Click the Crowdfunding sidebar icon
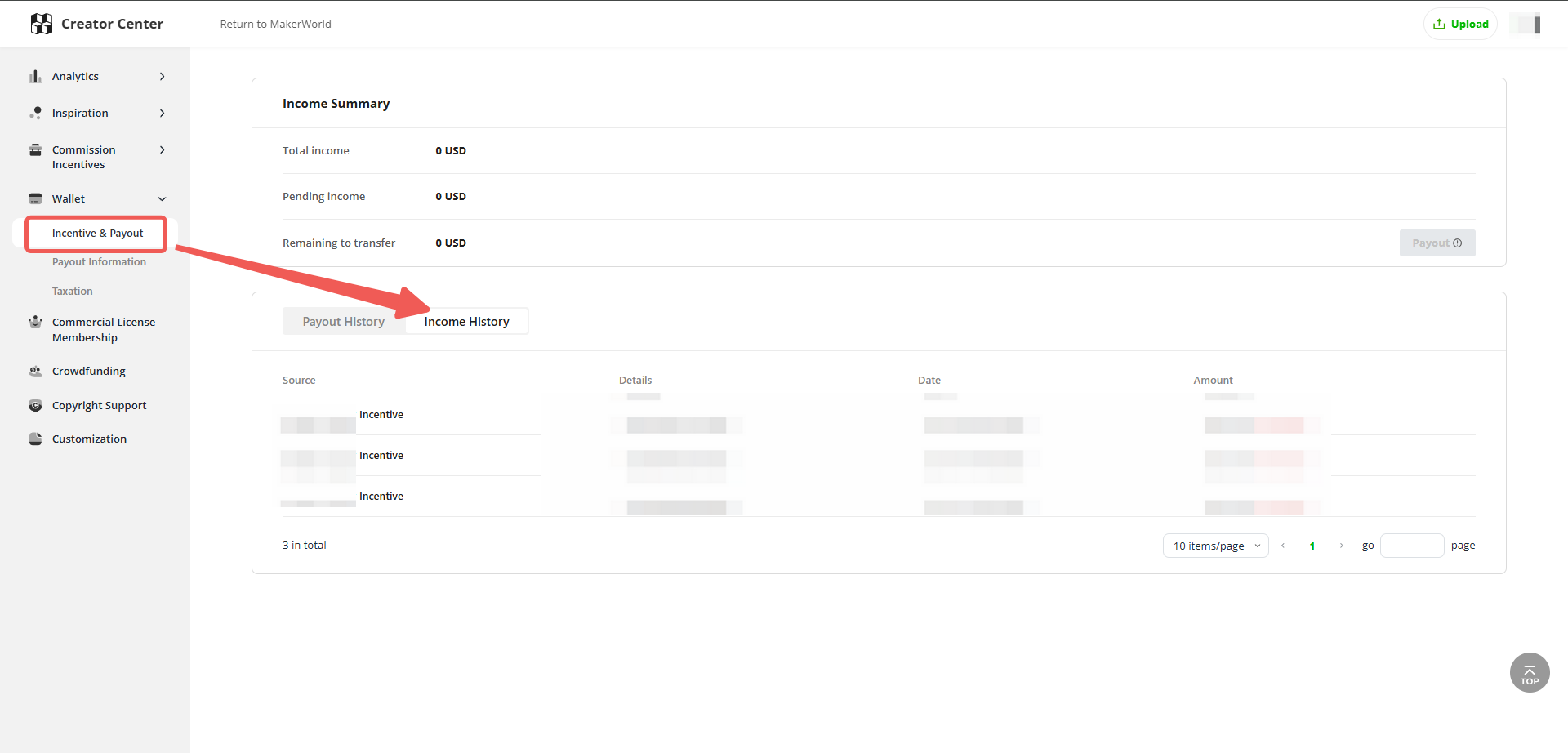Image resolution: width=1568 pixels, height=753 pixels. click(35, 371)
